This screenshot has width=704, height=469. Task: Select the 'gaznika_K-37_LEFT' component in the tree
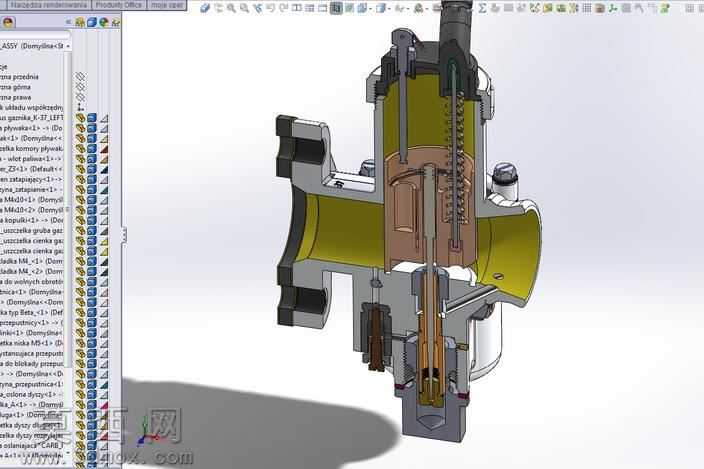(32, 118)
